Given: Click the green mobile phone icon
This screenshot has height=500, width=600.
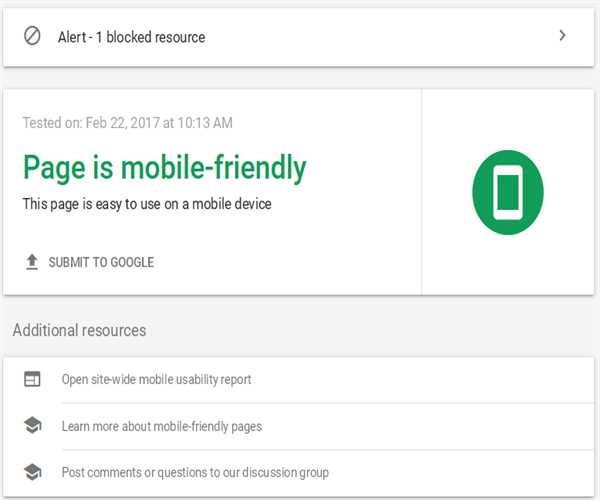Looking at the screenshot, I should coord(508,192).
